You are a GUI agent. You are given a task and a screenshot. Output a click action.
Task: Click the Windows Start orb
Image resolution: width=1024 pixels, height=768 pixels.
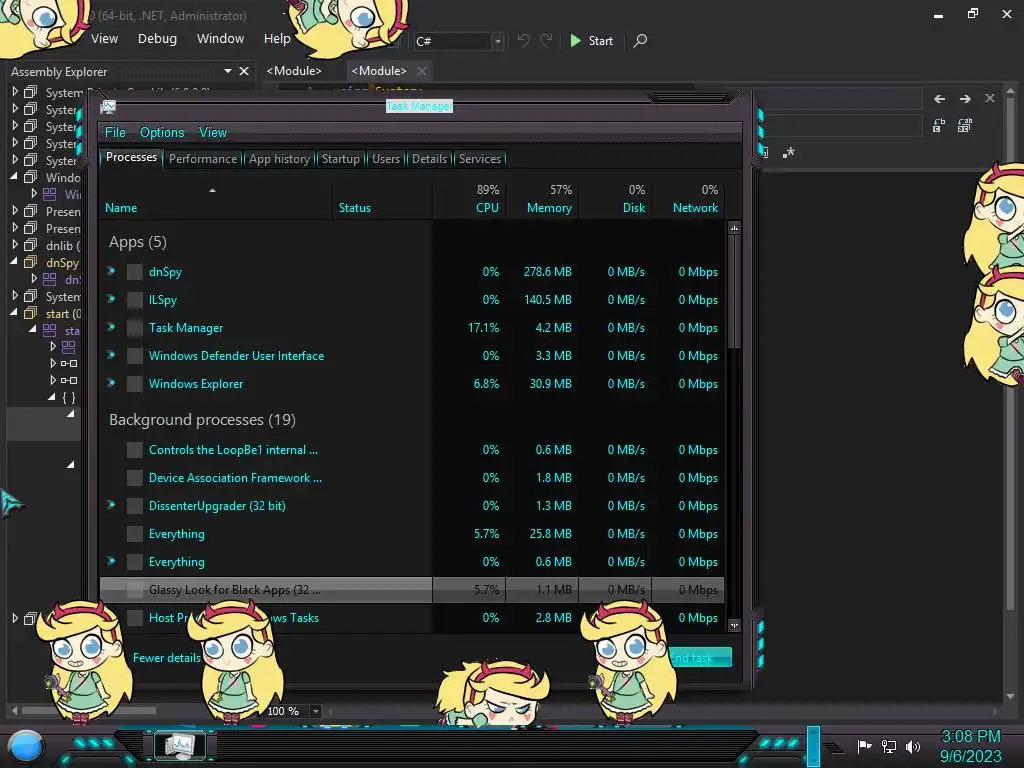click(26, 747)
